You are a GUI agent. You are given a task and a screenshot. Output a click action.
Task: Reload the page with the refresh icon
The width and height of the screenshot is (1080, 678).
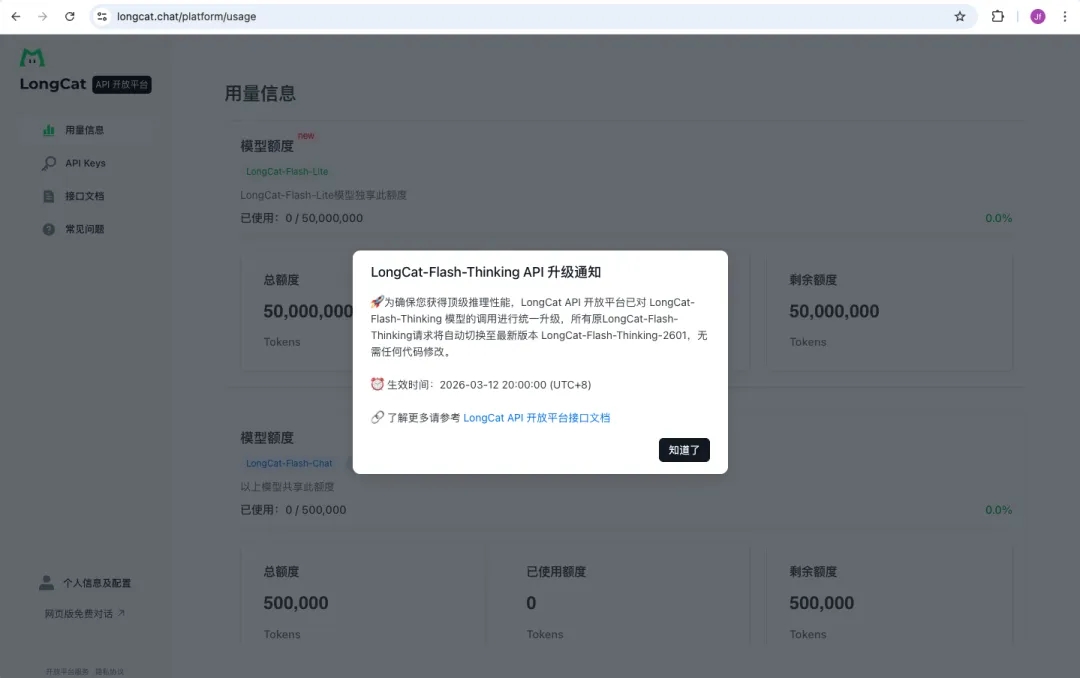pyautogui.click(x=68, y=16)
